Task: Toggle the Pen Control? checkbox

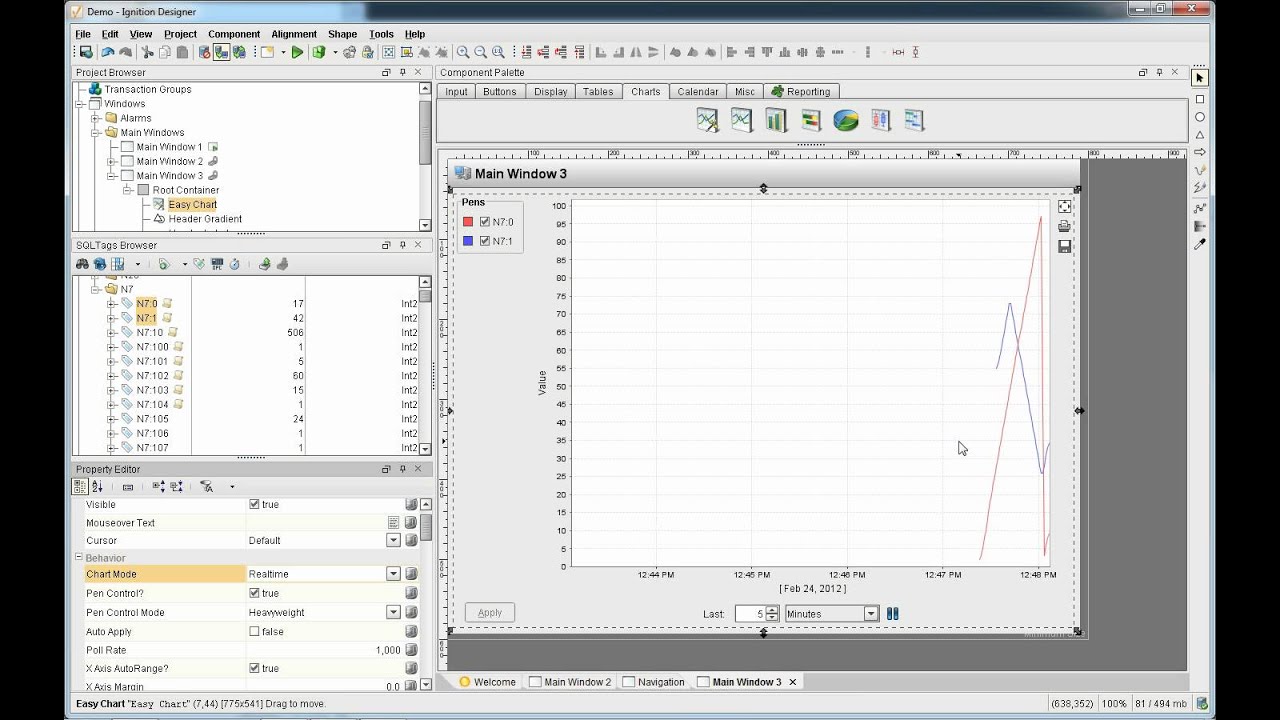Action: pos(254,593)
